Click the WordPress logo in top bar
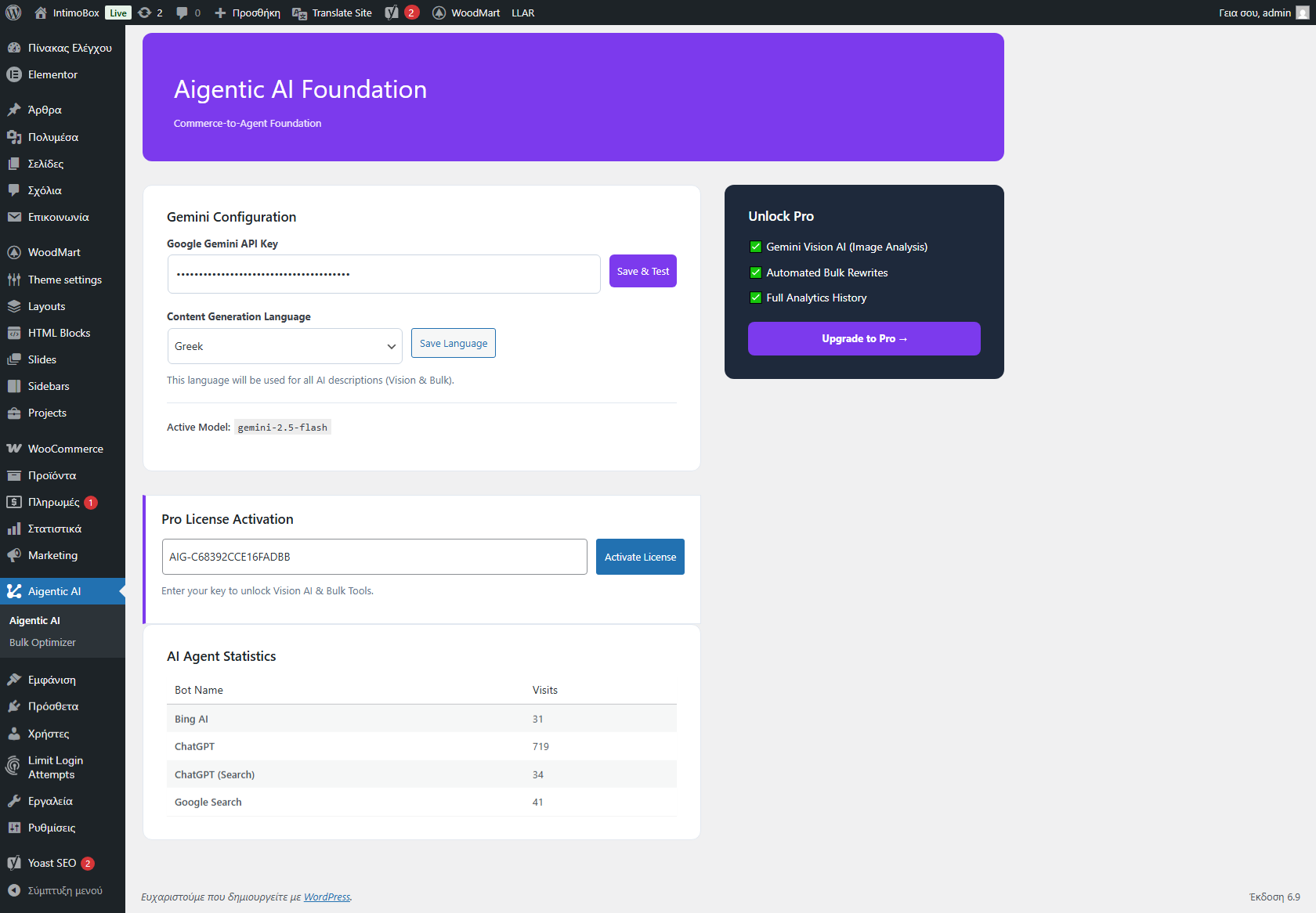 point(13,13)
